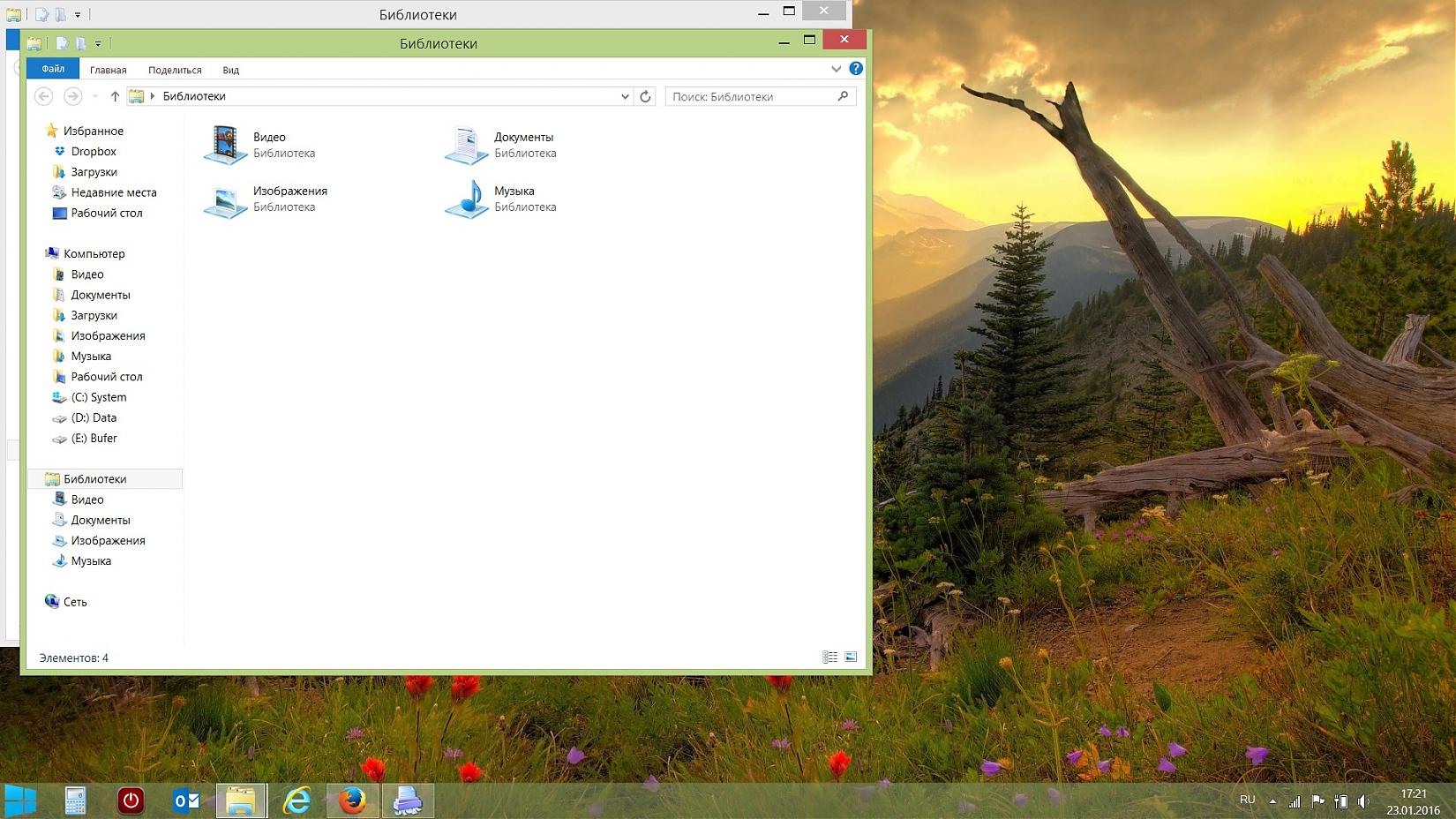Open the (C:) System drive

(x=98, y=397)
